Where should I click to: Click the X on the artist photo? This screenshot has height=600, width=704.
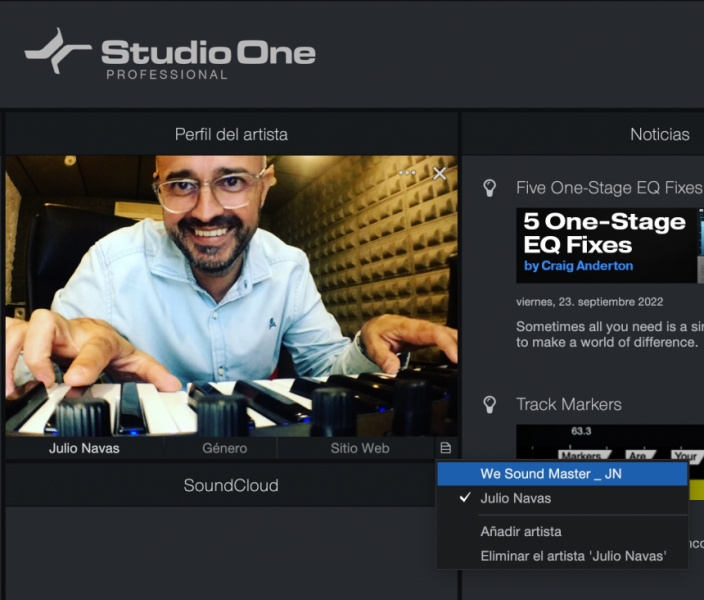point(440,173)
